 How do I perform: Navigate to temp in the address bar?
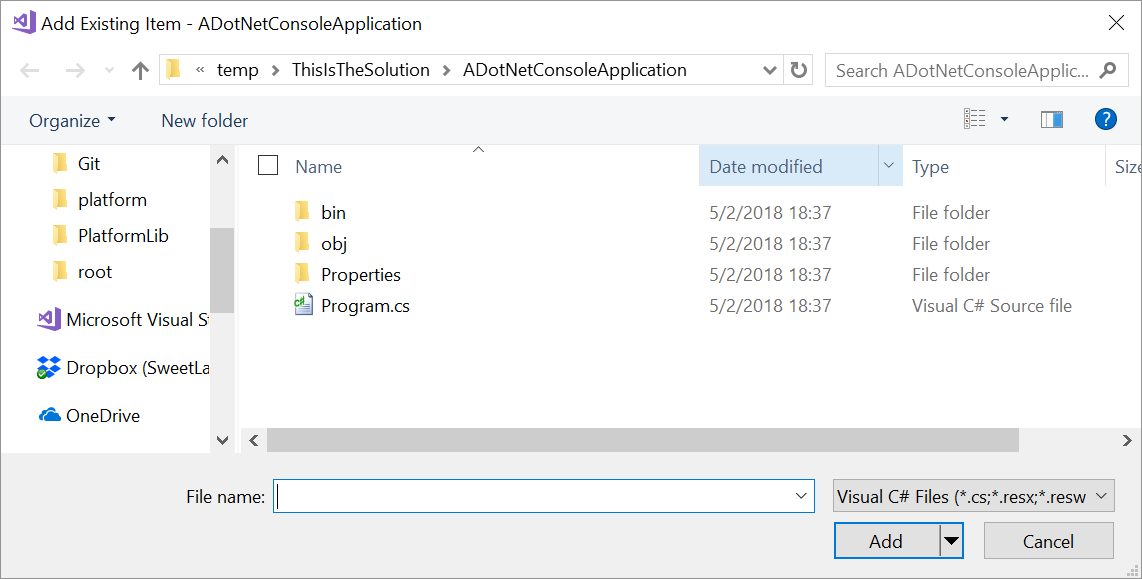pyautogui.click(x=239, y=70)
